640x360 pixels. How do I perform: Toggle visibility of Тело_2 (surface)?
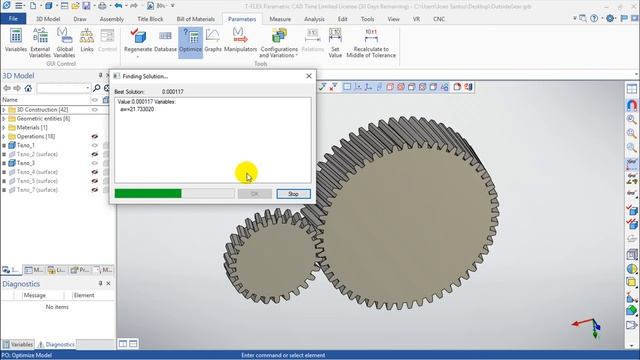(x=95, y=154)
